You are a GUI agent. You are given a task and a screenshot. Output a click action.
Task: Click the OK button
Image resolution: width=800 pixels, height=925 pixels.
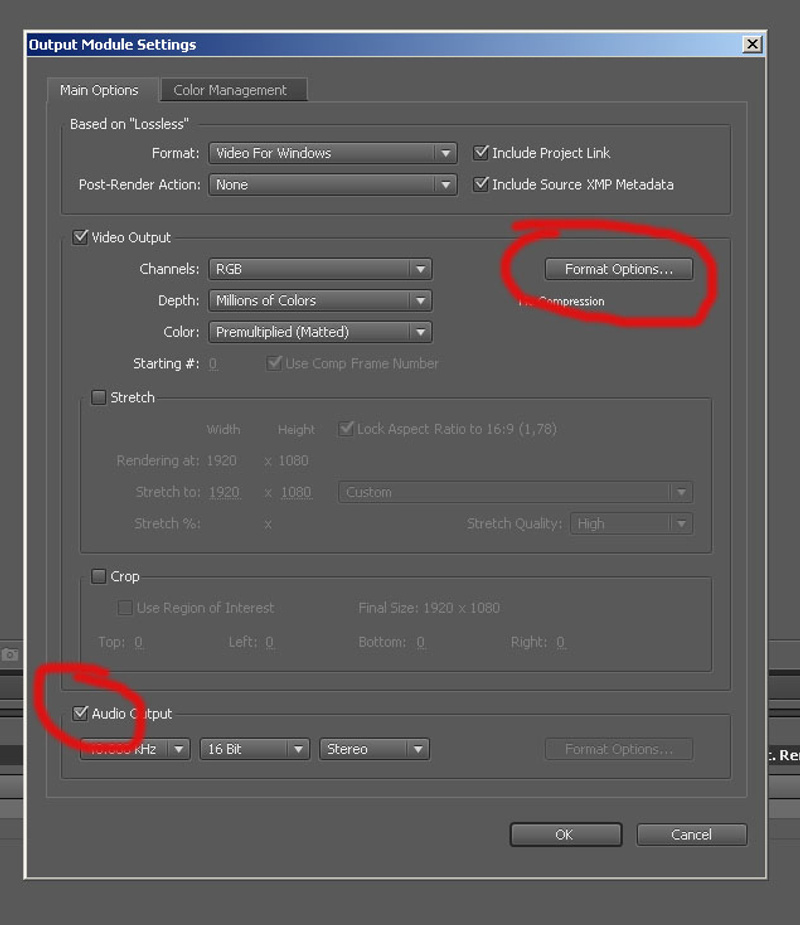(x=565, y=835)
